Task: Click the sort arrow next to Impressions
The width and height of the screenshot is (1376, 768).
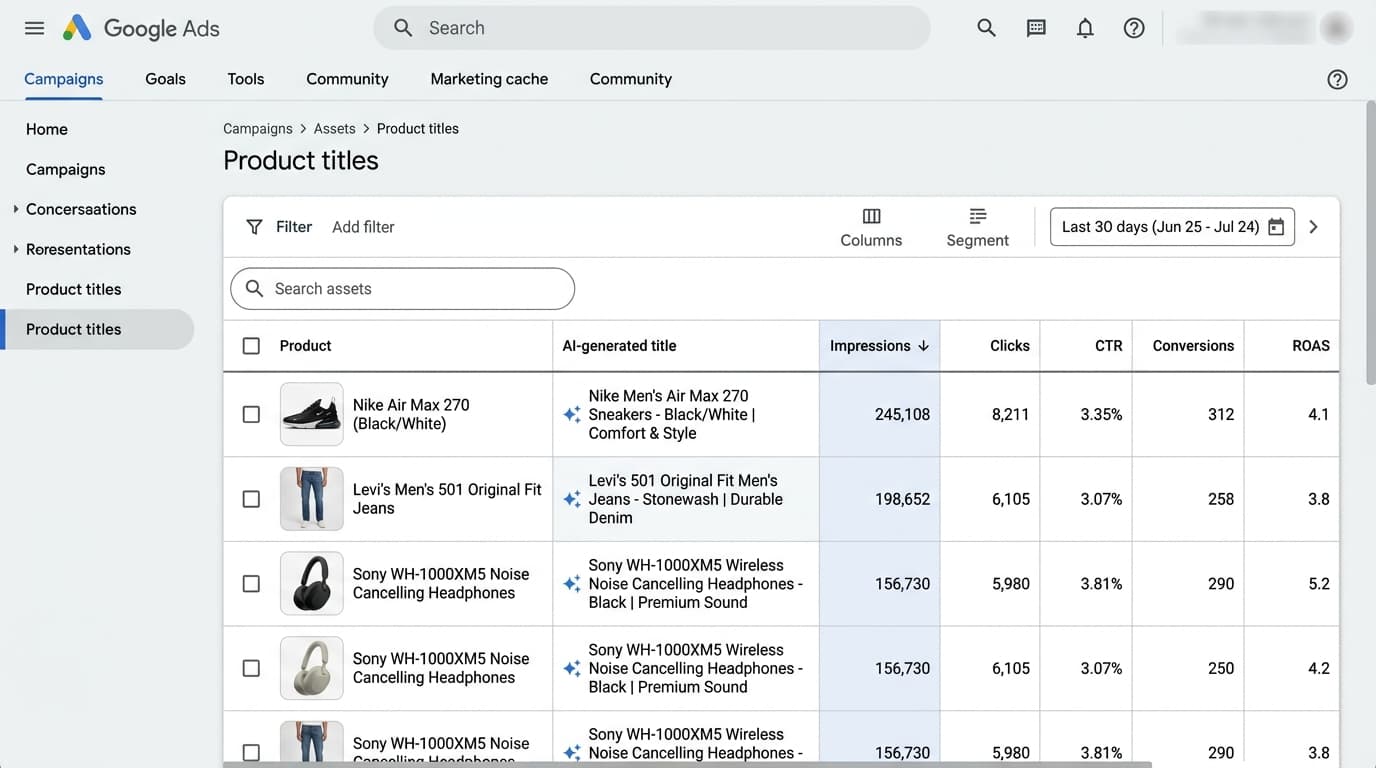Action: coord(923,346)
